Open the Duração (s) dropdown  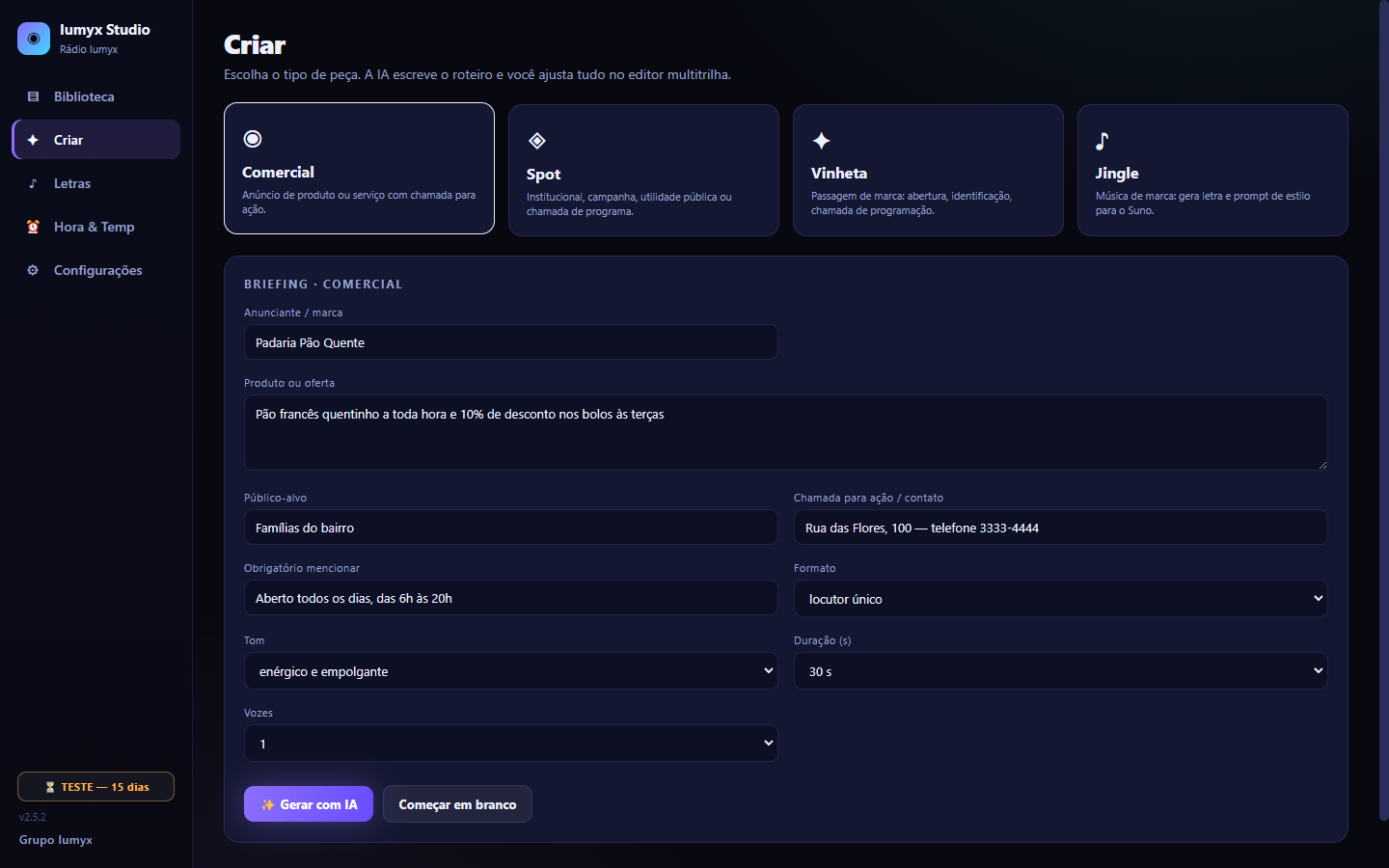[x=1060, y=671]
